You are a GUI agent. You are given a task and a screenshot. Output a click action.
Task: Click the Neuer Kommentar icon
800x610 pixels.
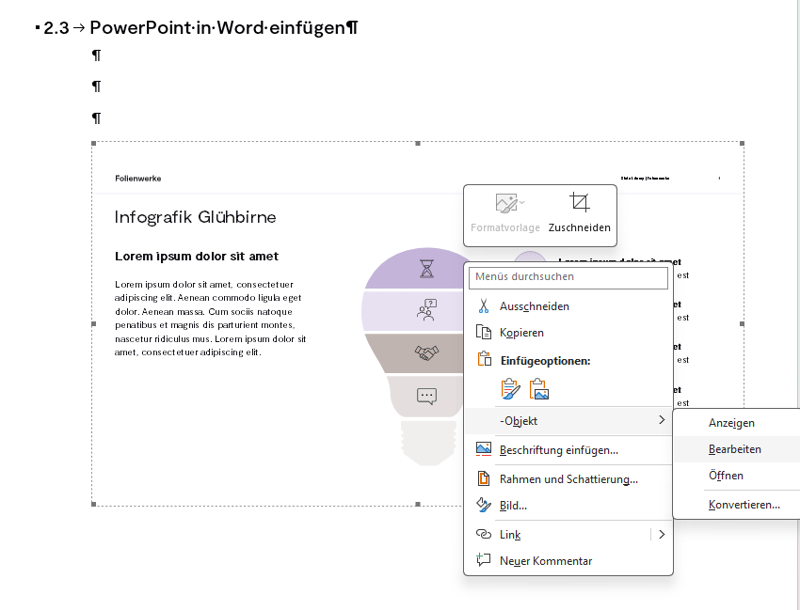[483, 560]
